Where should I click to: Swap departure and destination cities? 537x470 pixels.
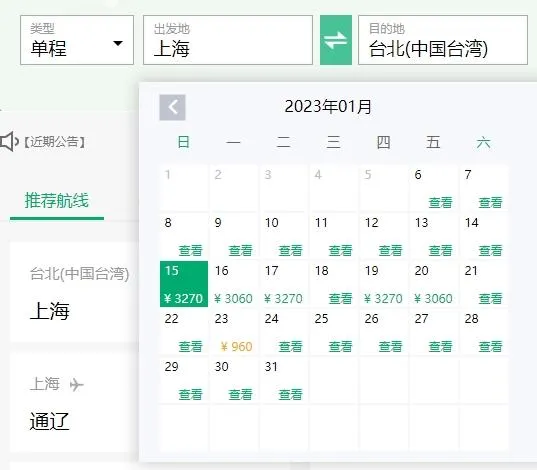point(336,40)
